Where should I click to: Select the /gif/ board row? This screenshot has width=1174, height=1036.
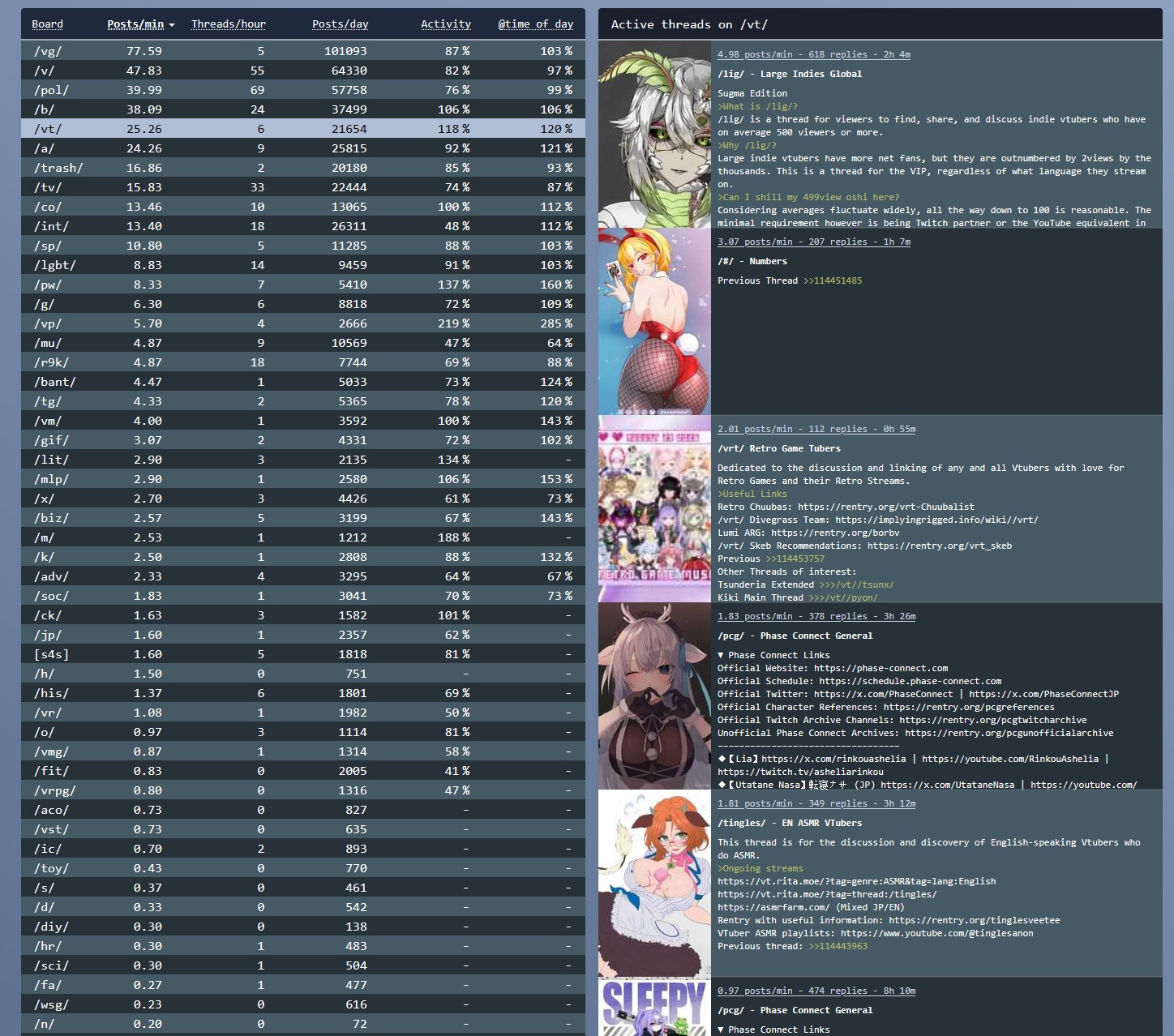(303, 440)
